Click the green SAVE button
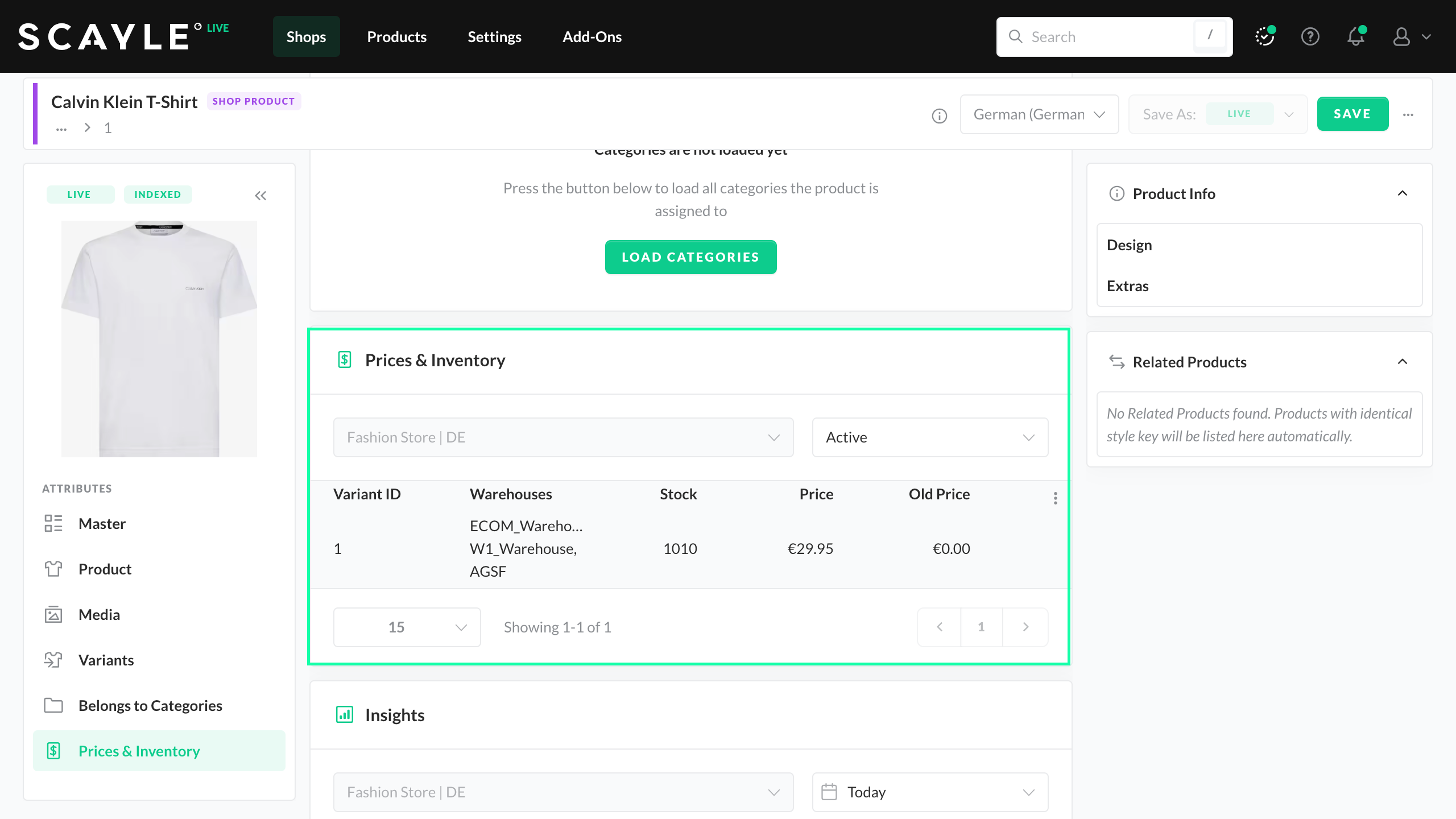 pyautogui.click(x=1352, y=114)
